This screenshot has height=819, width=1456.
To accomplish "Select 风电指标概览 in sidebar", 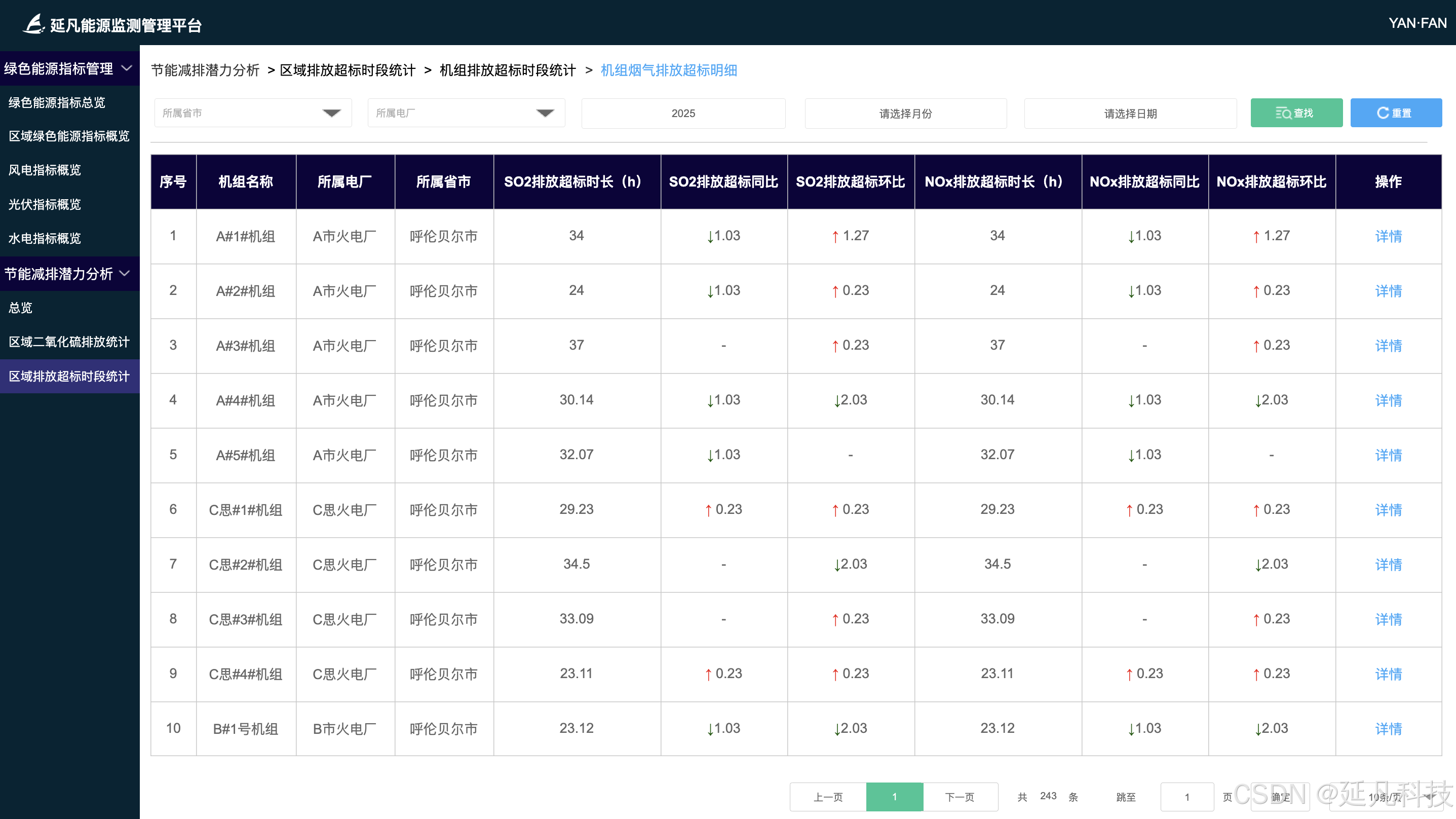I will click(x=45, y=170).
